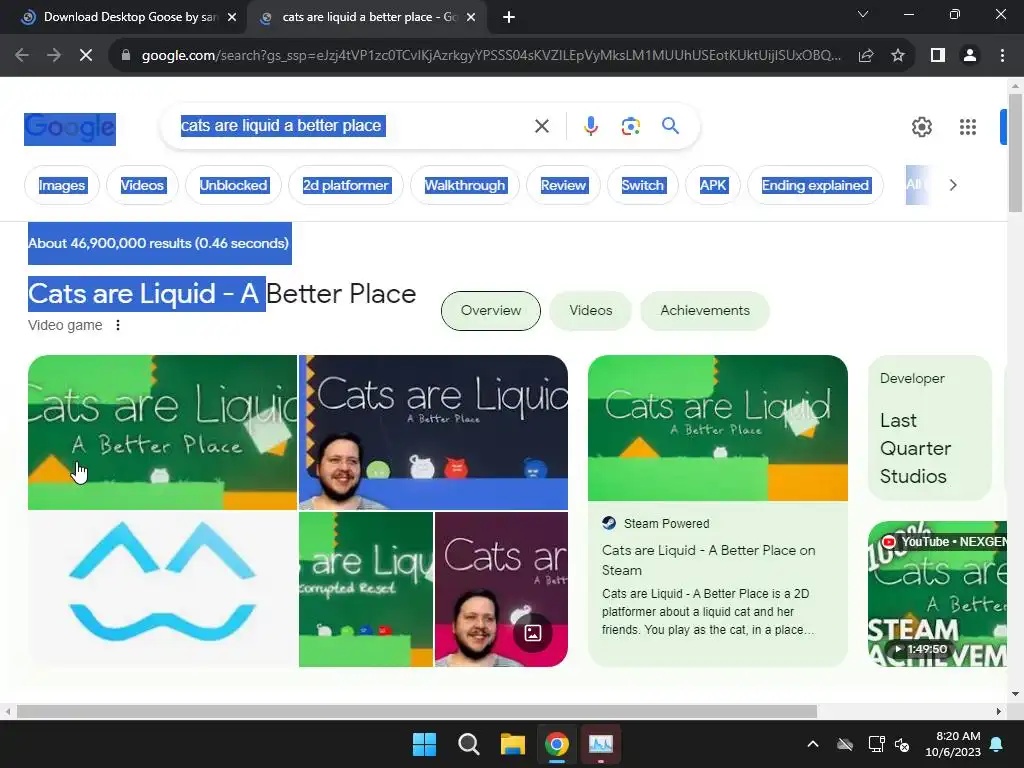Open File Explorer from the taskbar
The image size is (1024, 768).
513,744
